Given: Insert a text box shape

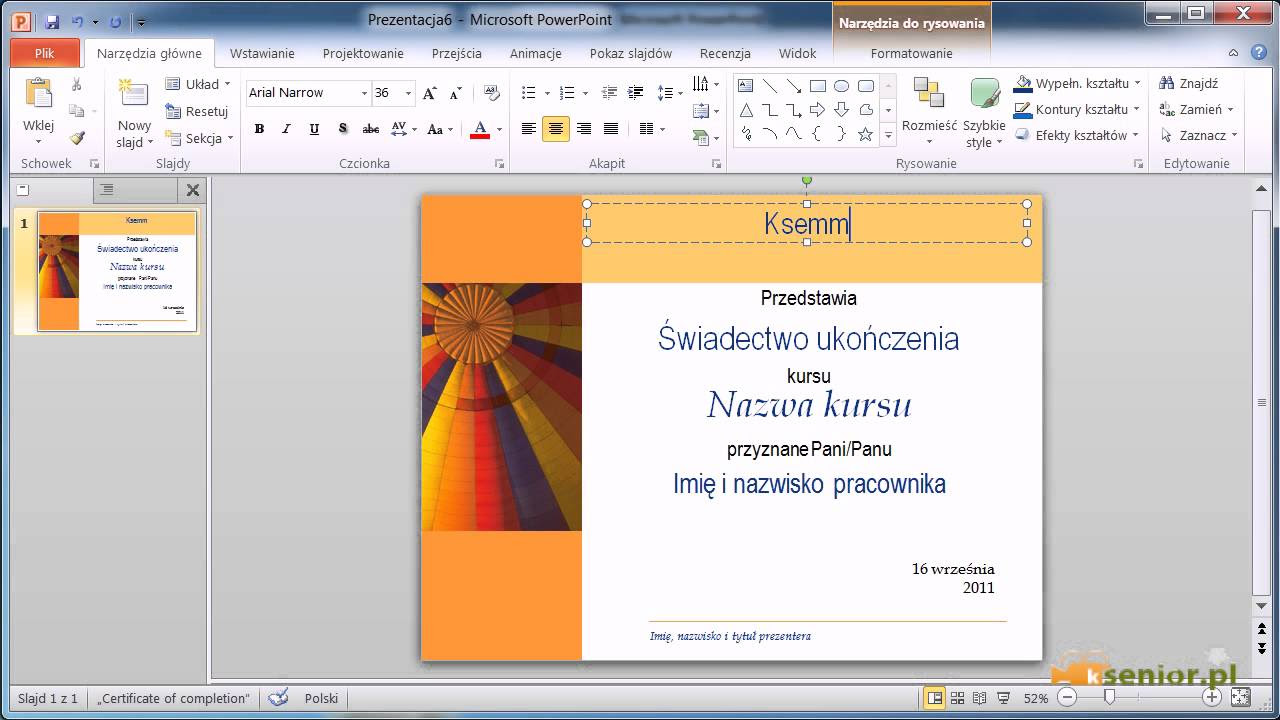Looking at the screenshot, I should tap(745, 86).
